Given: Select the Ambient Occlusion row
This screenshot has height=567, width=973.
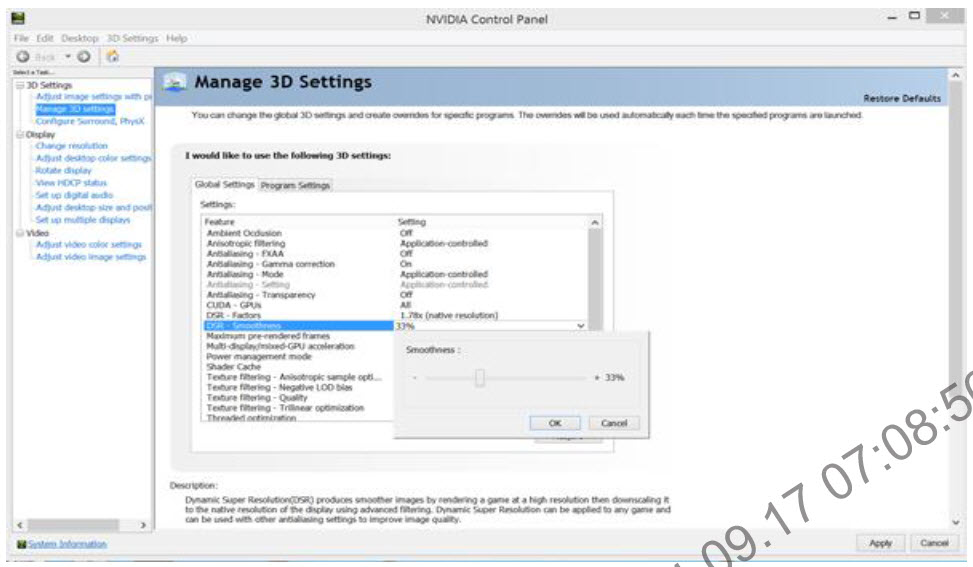Looking at the screenshot, I should pos(395,233).
